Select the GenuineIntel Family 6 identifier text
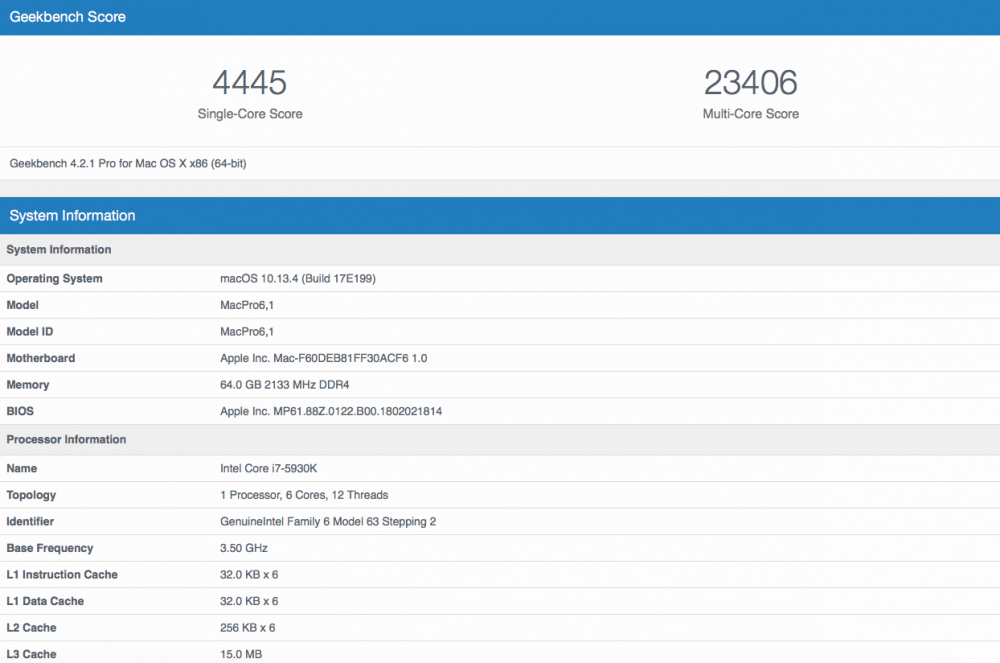 coord(328,521)
